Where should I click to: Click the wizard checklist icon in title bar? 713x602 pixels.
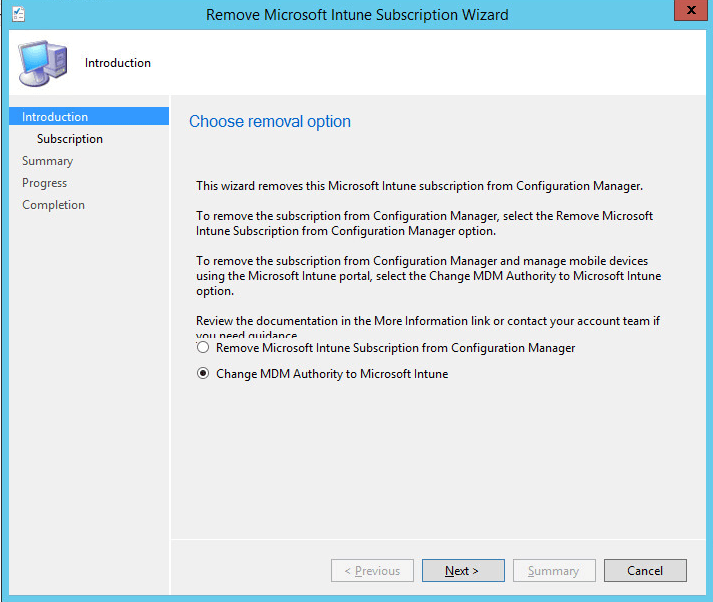pyautogui.click(x=18, y=14)
